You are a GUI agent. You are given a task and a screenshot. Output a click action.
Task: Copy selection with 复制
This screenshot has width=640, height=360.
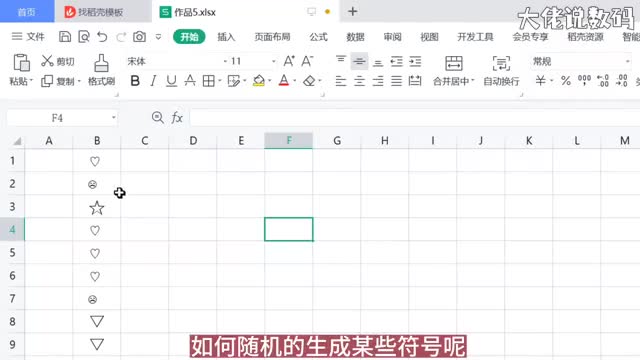[58, 81]
